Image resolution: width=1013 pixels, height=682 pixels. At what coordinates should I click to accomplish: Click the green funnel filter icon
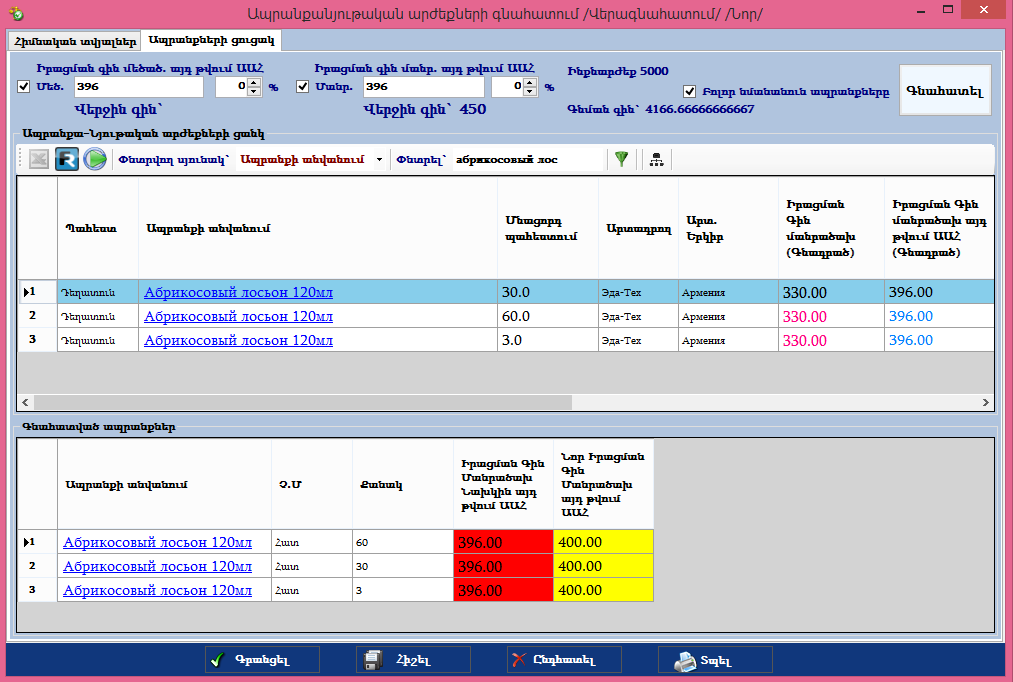click(x=621, y=159)
